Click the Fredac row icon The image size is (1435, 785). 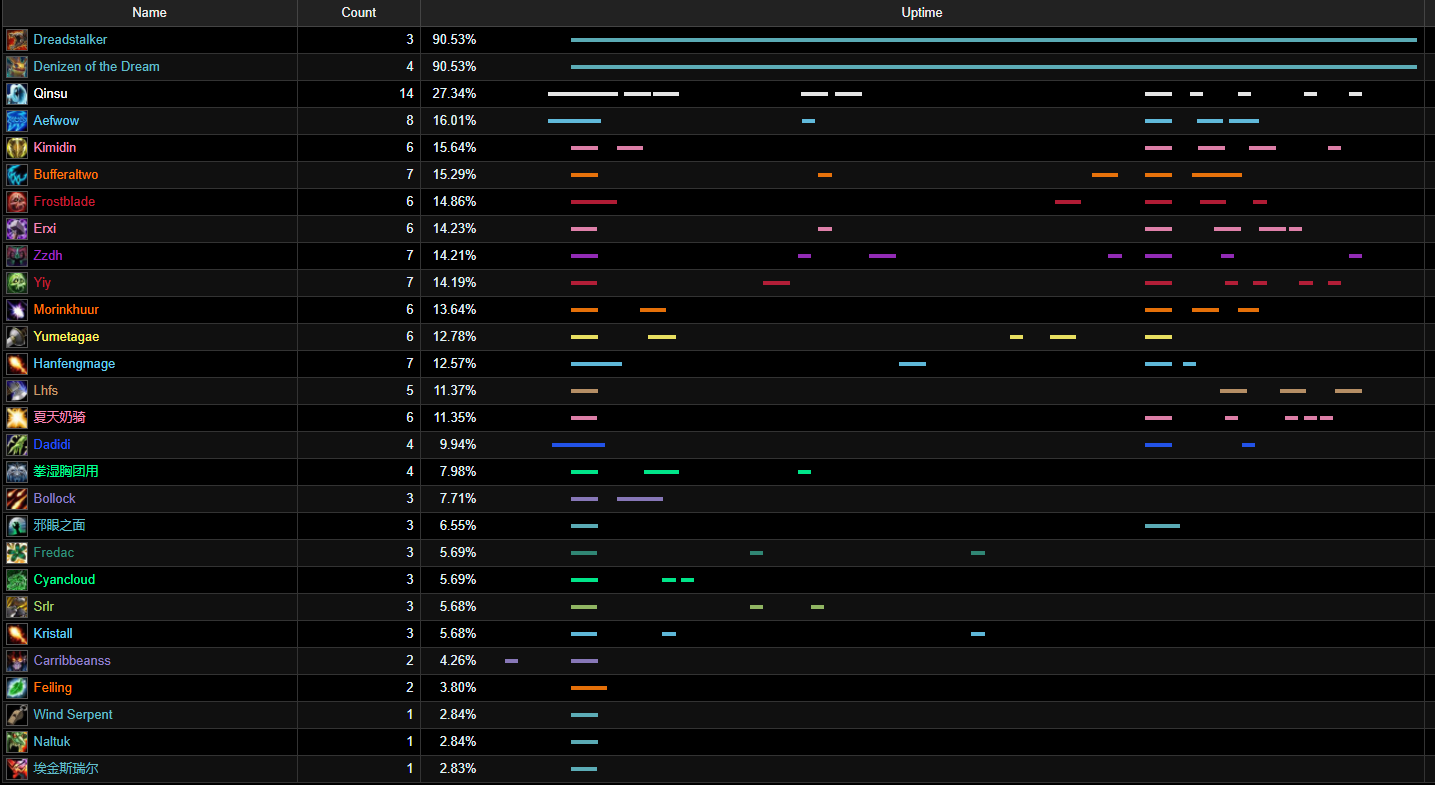(17, 553)
